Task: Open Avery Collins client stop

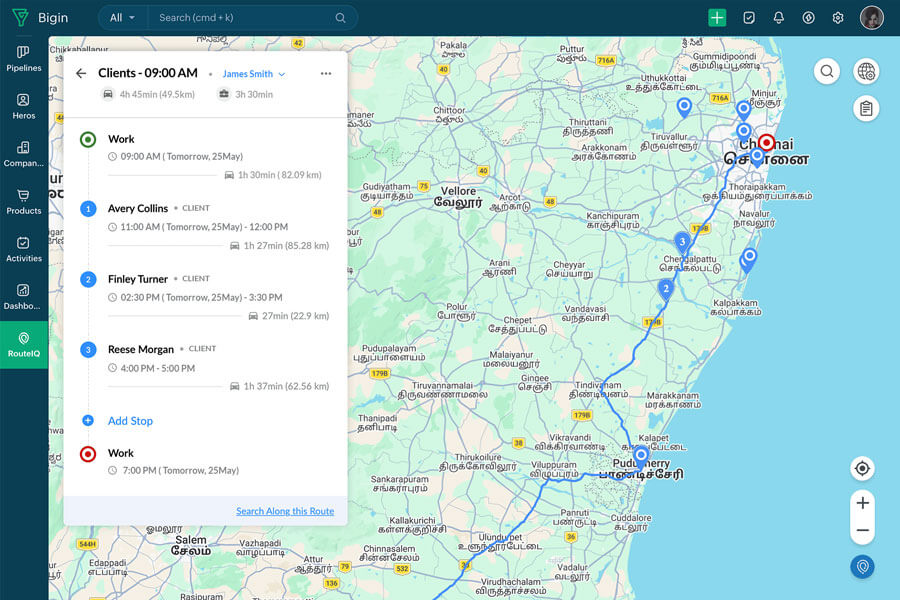Action: (138, 208)
